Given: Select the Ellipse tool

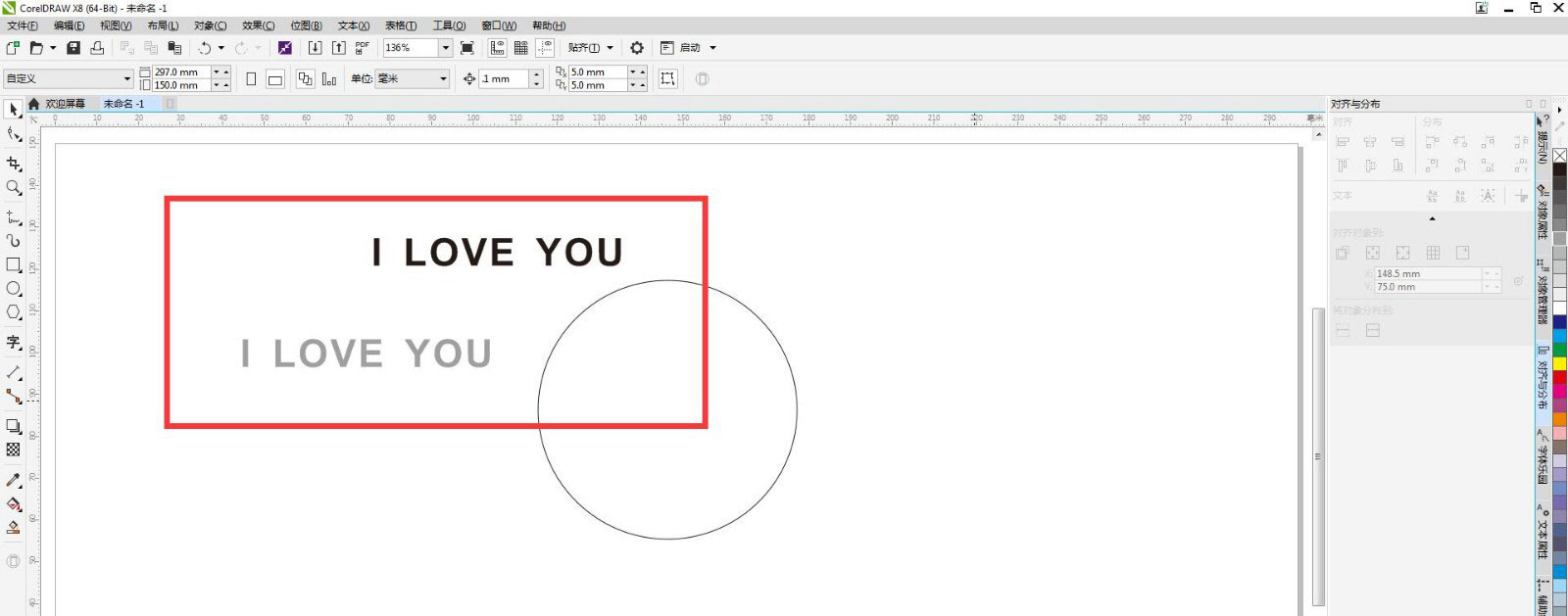Looking at the screenshot, I should [x=14, y=289].
